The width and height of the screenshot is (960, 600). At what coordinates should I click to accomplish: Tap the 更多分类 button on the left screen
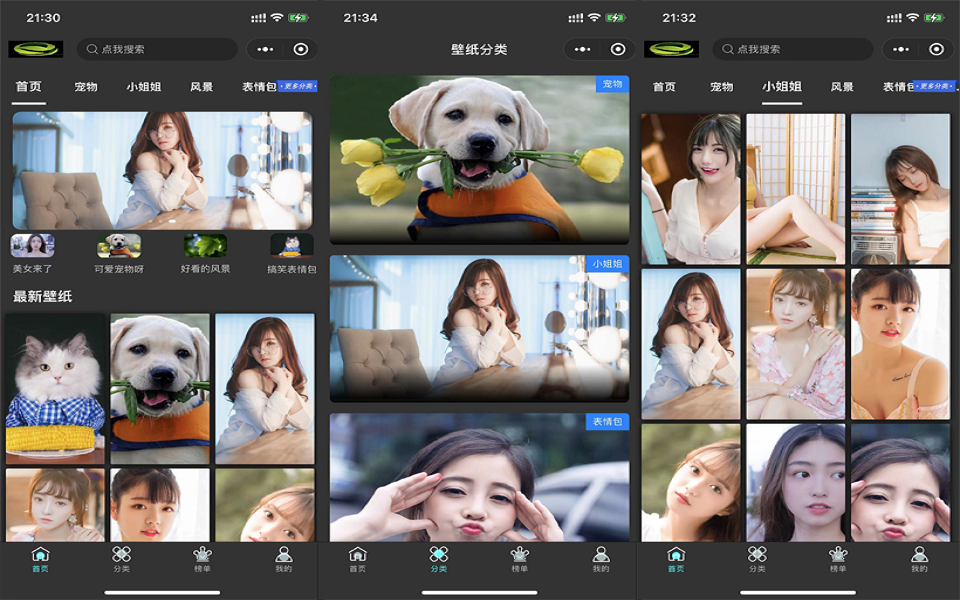[x=297, y=87]
